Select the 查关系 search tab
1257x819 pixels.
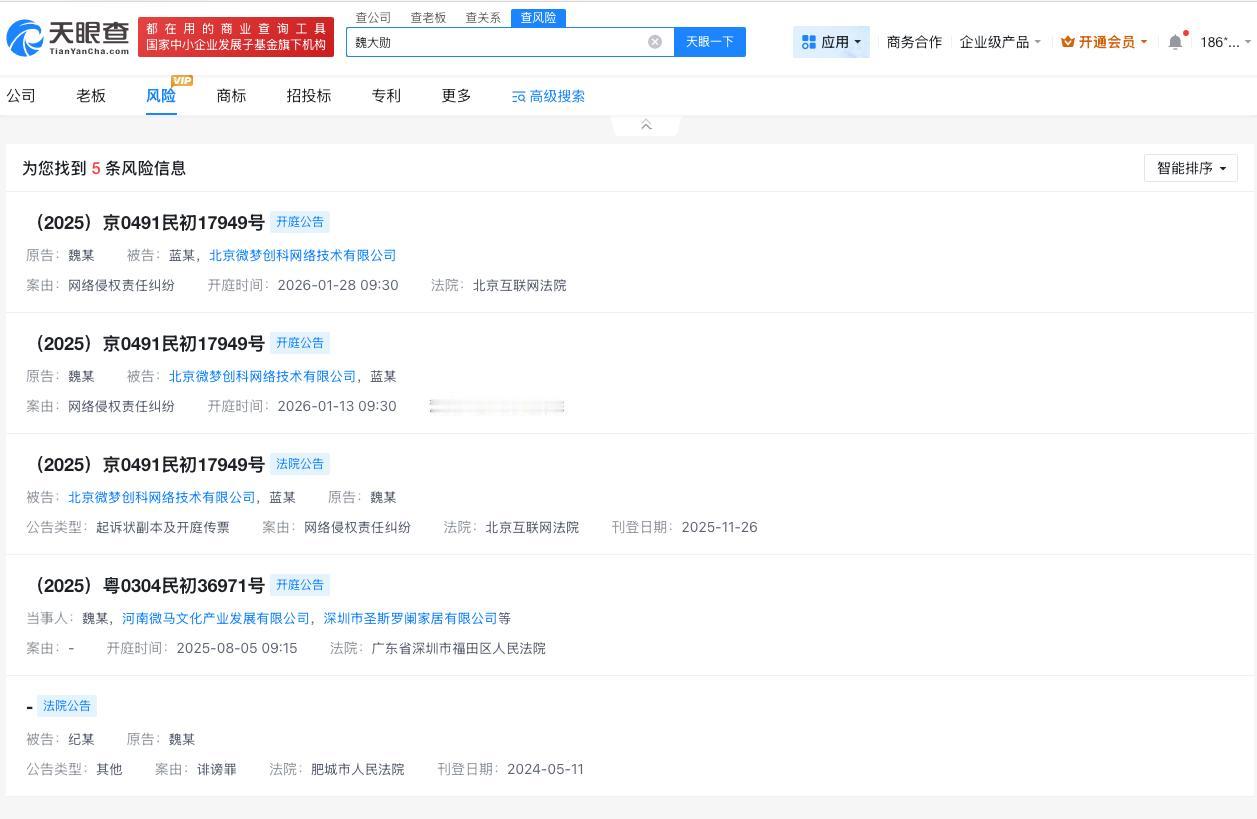(x=483, y=18)
